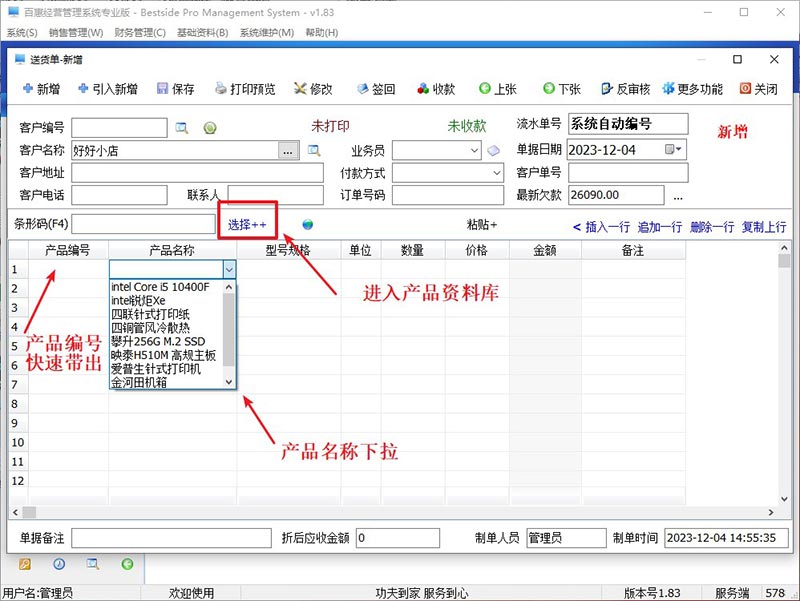Click search icon beside 客户编号 field

[182, 128]
